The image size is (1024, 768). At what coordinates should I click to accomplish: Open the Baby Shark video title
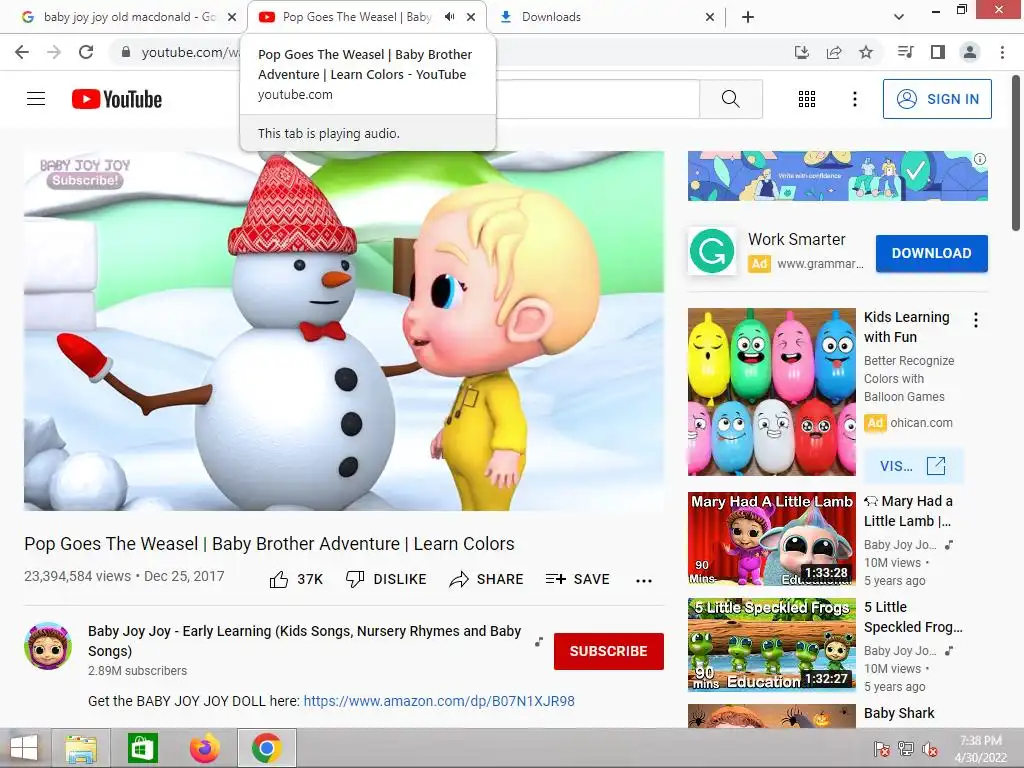(x=899, y=713)
